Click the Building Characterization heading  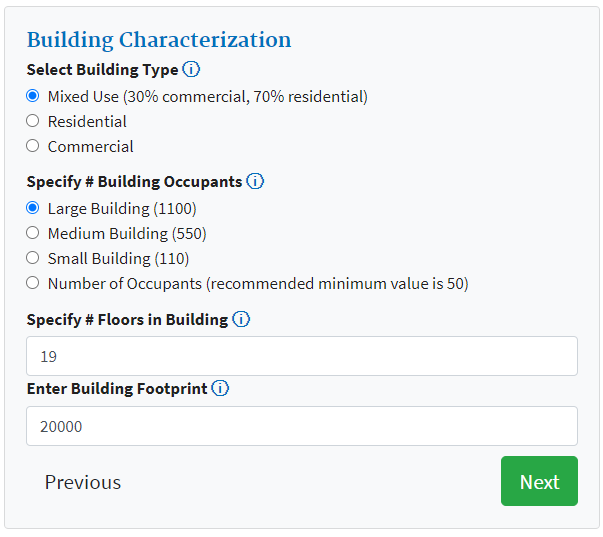click(x=159, y=40)
